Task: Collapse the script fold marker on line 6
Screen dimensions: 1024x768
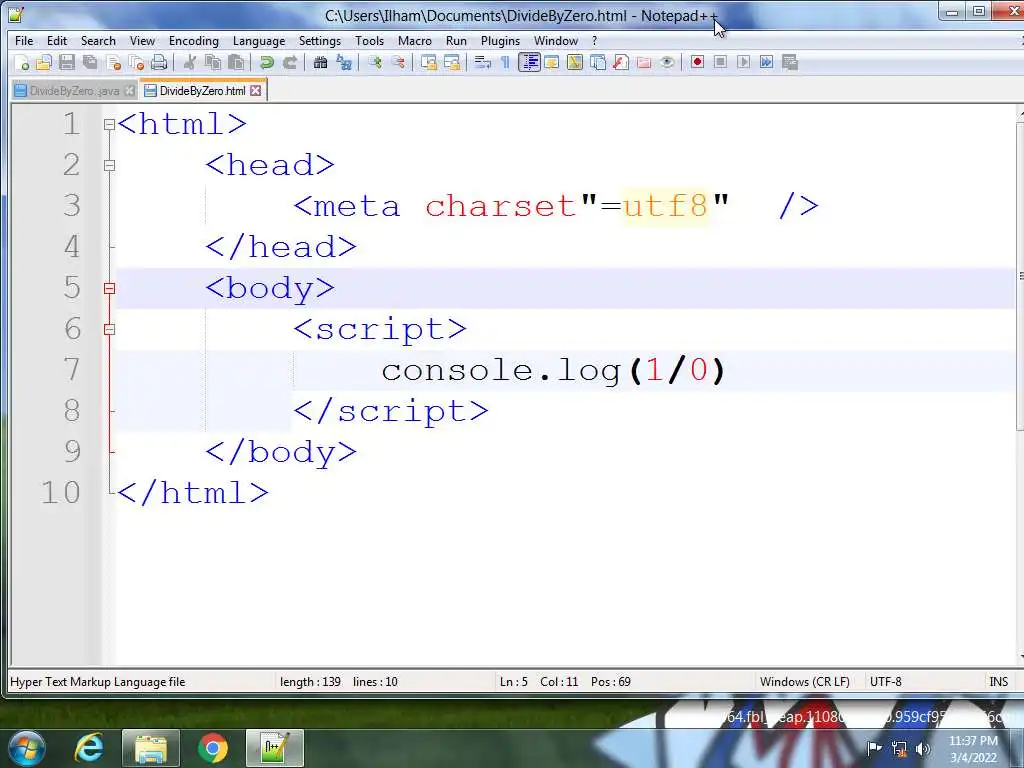Action: [x=110, y=329]
